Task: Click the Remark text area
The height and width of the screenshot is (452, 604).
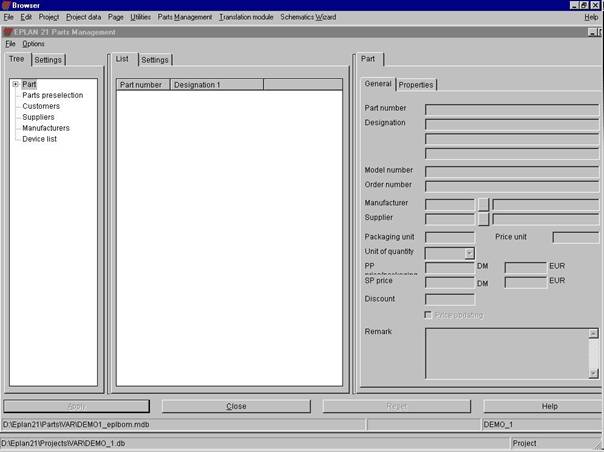Action: (511, 350)
